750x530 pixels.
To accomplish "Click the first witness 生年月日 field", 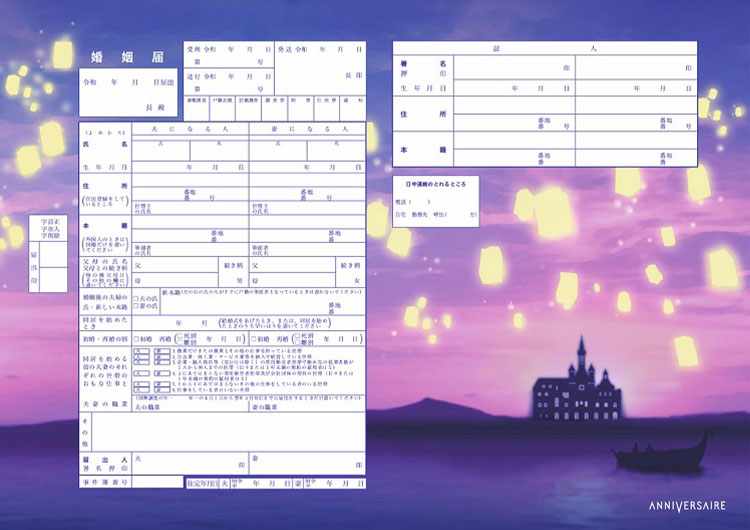I will (x=514, y=88).
